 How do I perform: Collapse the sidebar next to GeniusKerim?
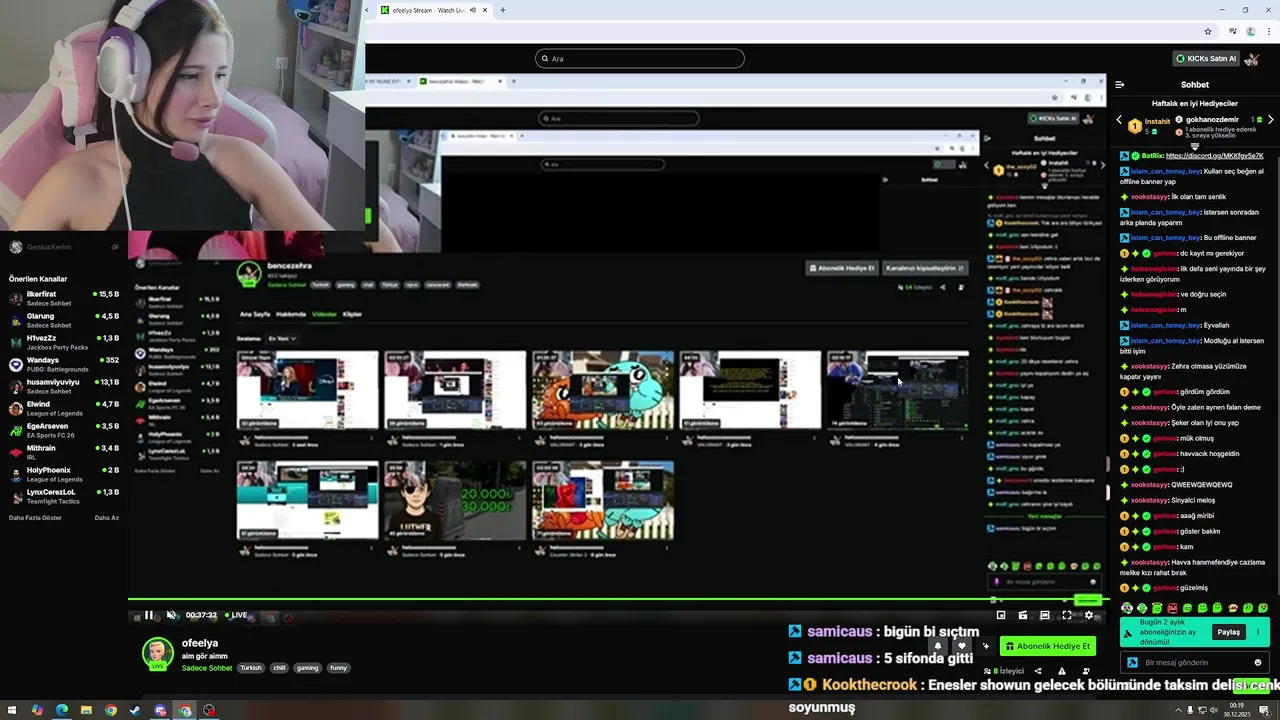[115, 247]
